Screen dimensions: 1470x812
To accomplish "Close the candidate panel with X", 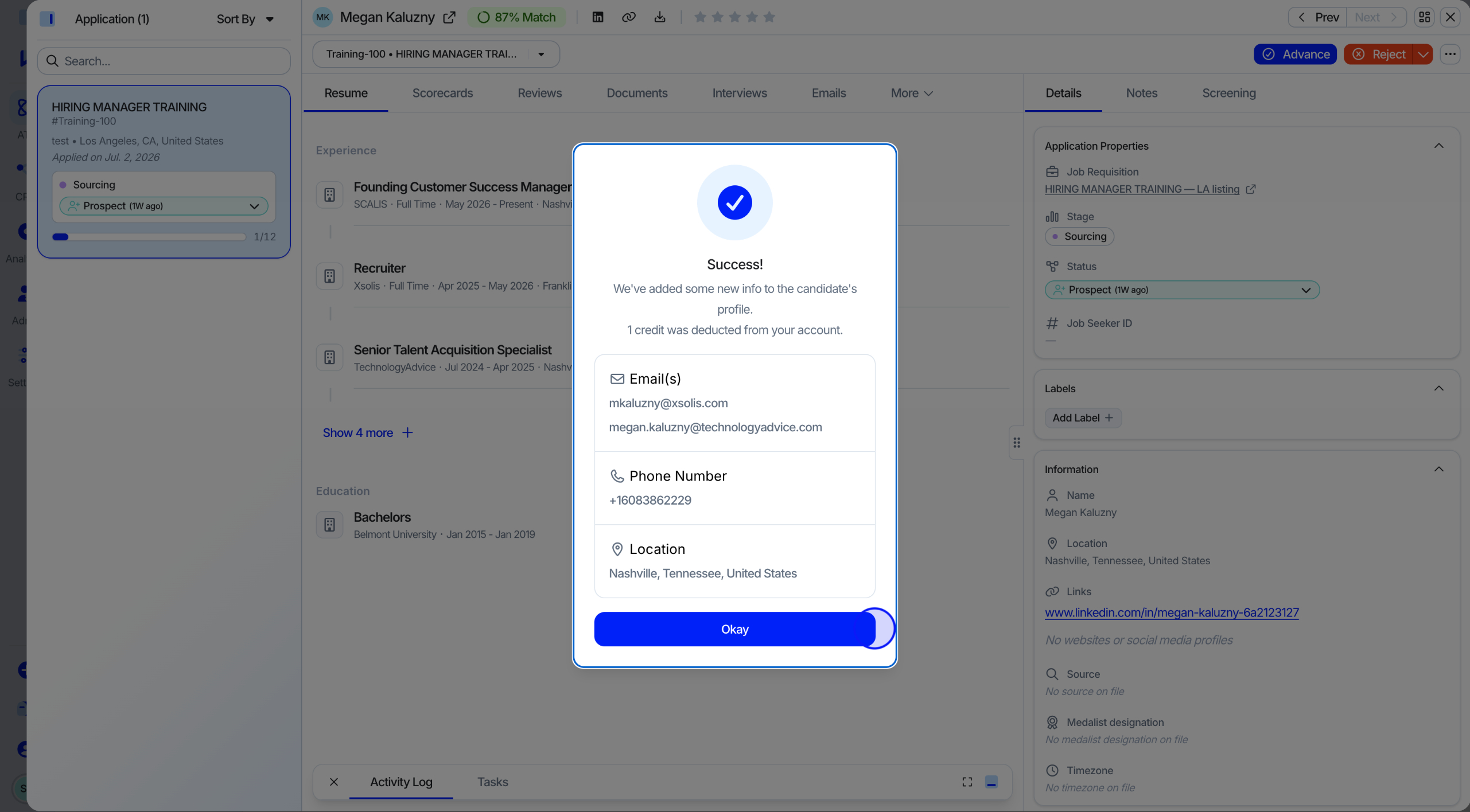I will coord(1450,17).
